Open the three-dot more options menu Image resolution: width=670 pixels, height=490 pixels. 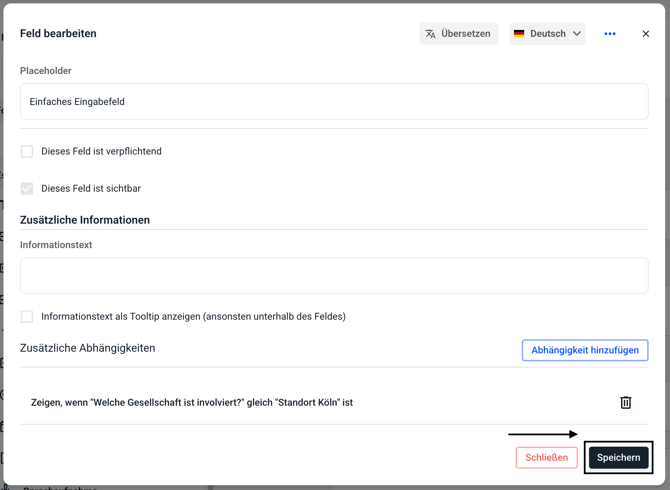(610, 34)
